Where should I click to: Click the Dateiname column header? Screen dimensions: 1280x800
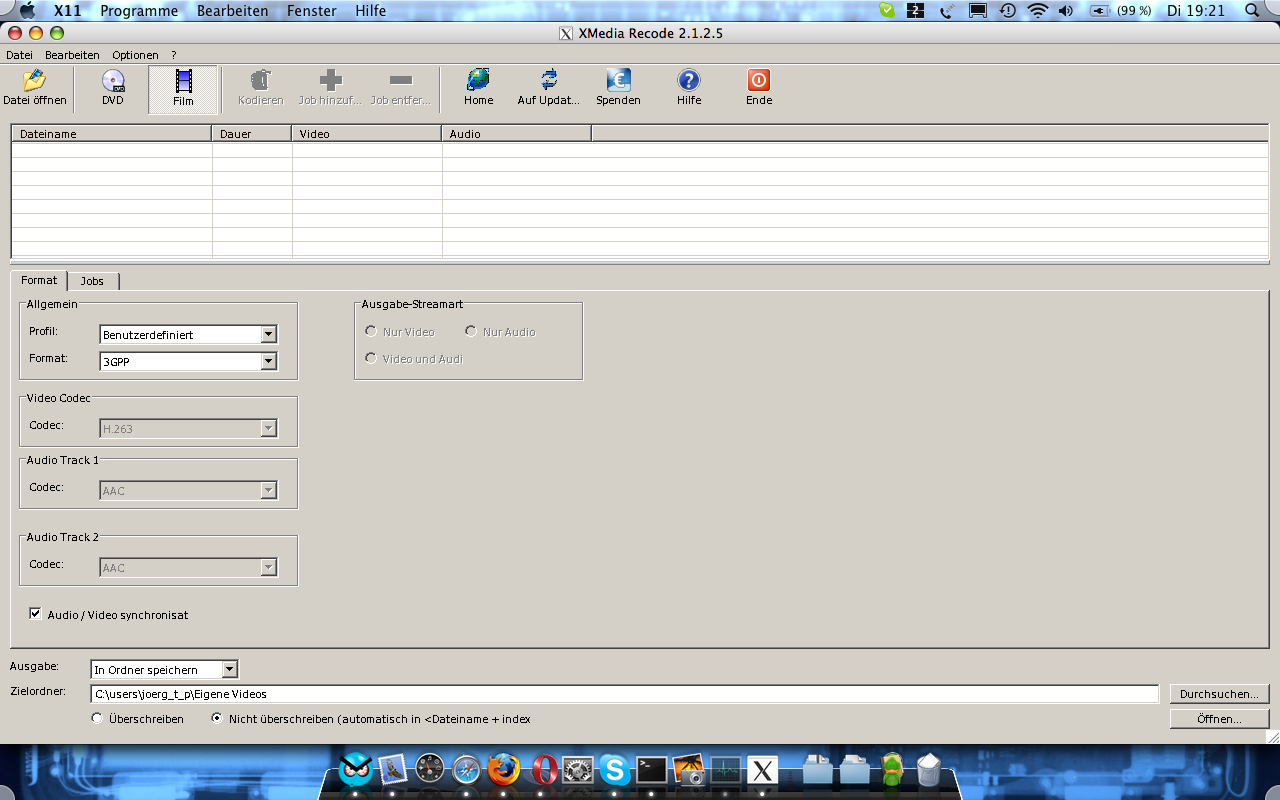pos(112,133)
